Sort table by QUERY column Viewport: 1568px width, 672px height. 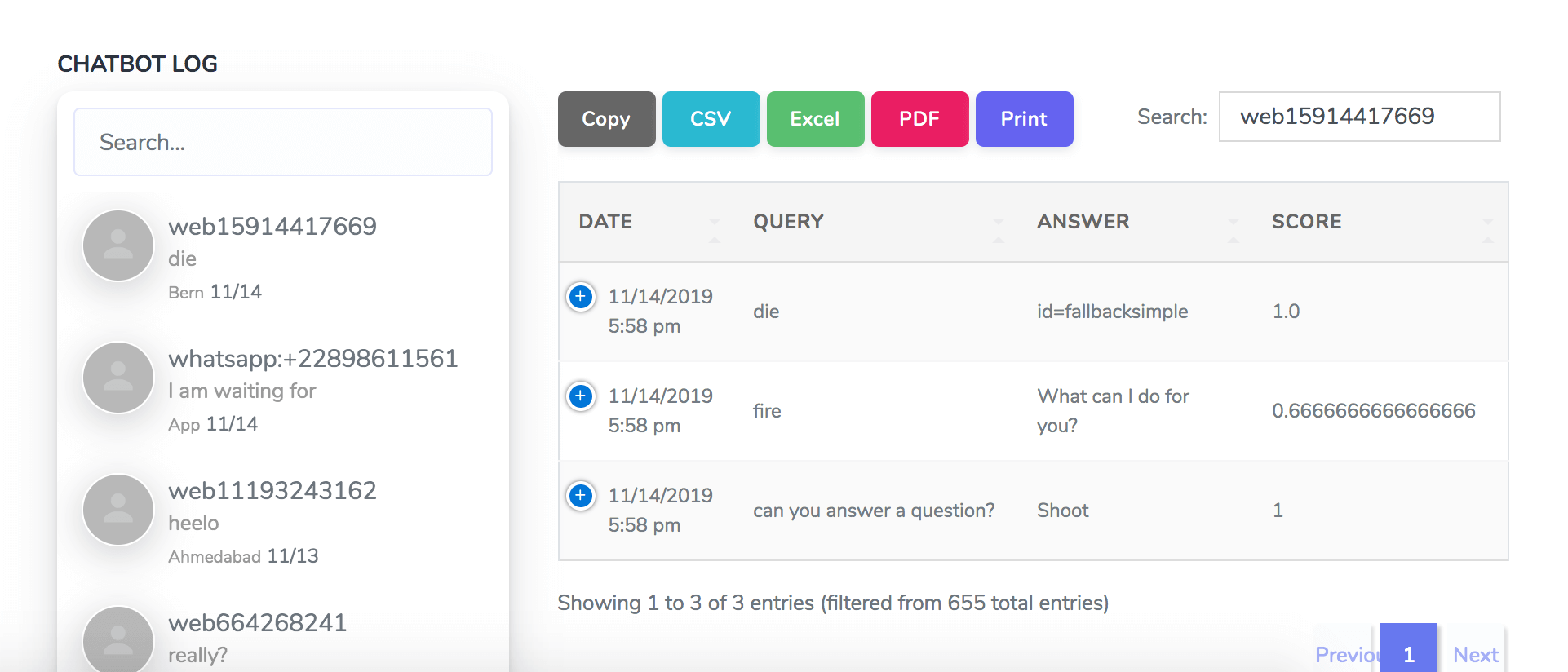coord(875,222)
